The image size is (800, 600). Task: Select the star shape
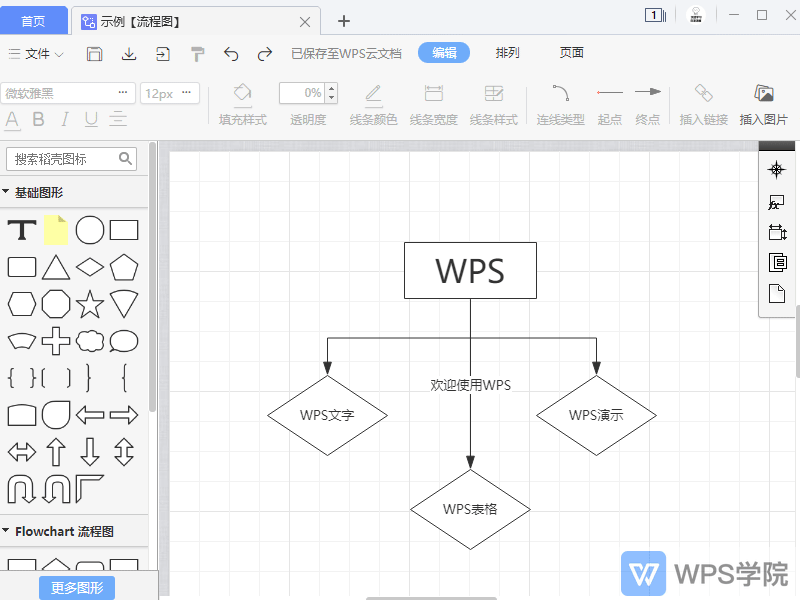click(x=90, y=304)
